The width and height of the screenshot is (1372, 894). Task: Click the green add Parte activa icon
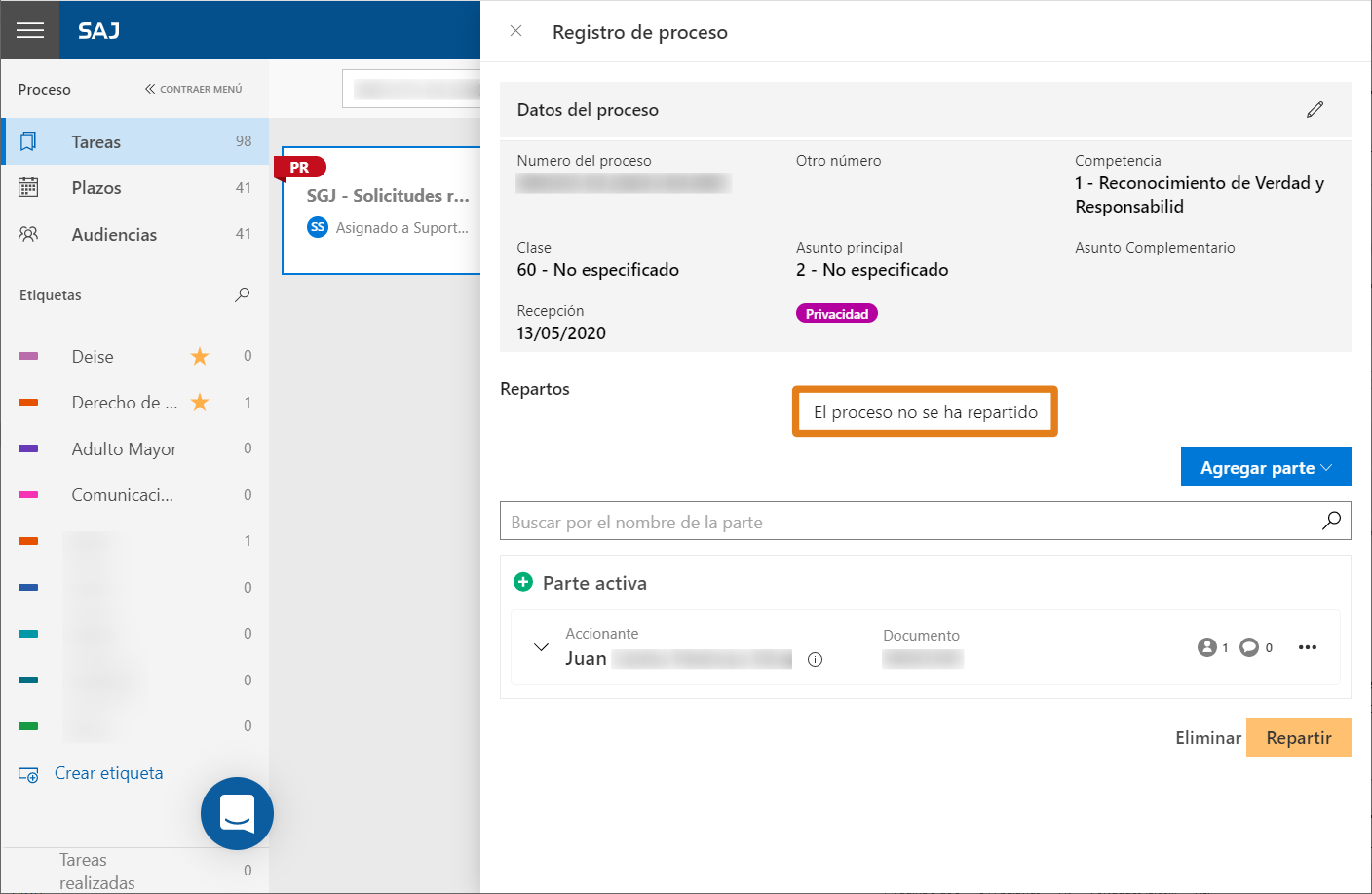[x=523, y=582]
